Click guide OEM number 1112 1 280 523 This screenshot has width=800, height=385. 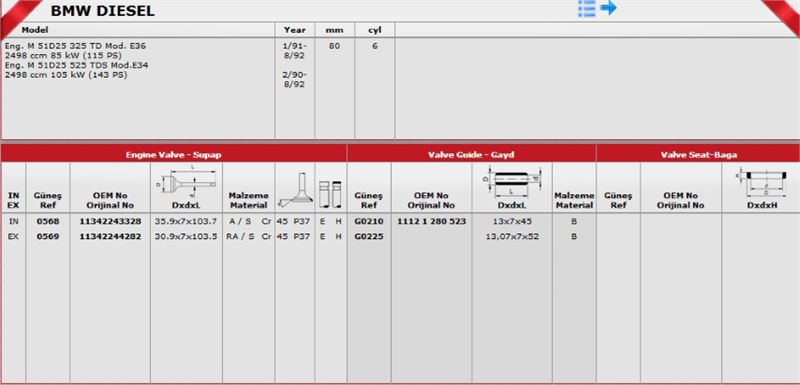pyautogui.click(x=431, y=221)
